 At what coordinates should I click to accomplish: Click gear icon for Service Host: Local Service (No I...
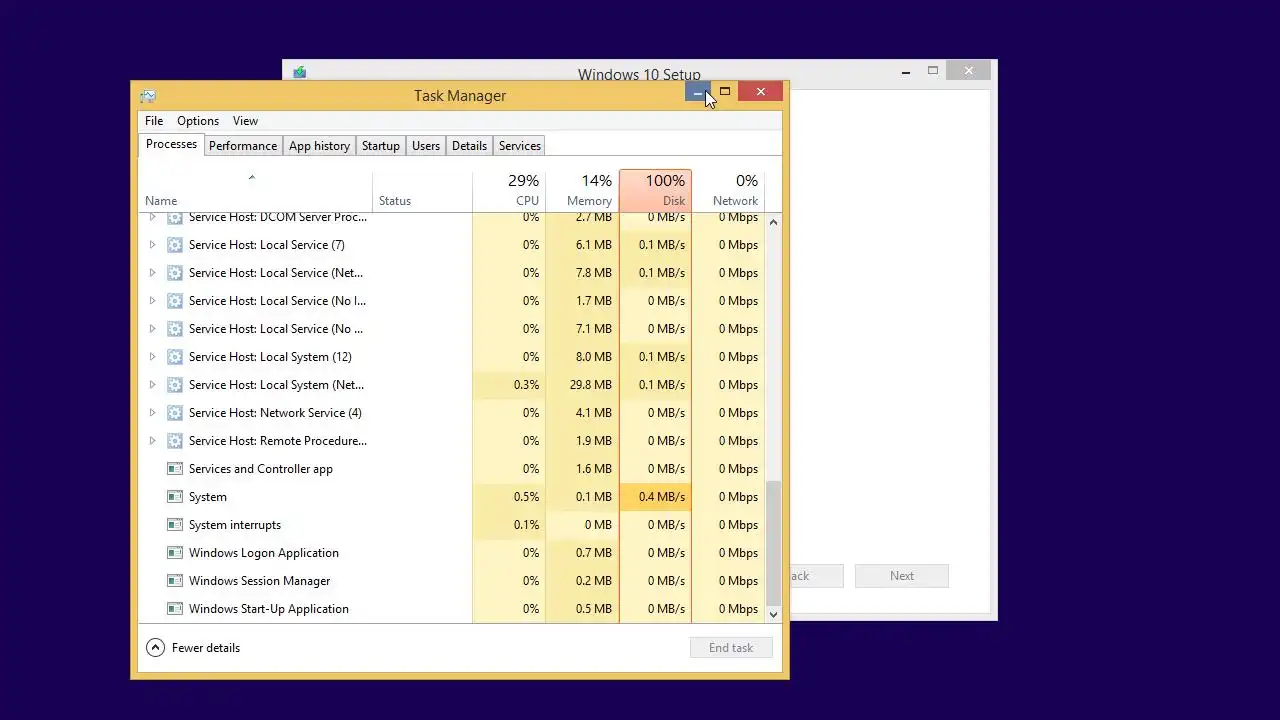click(175, 301)
